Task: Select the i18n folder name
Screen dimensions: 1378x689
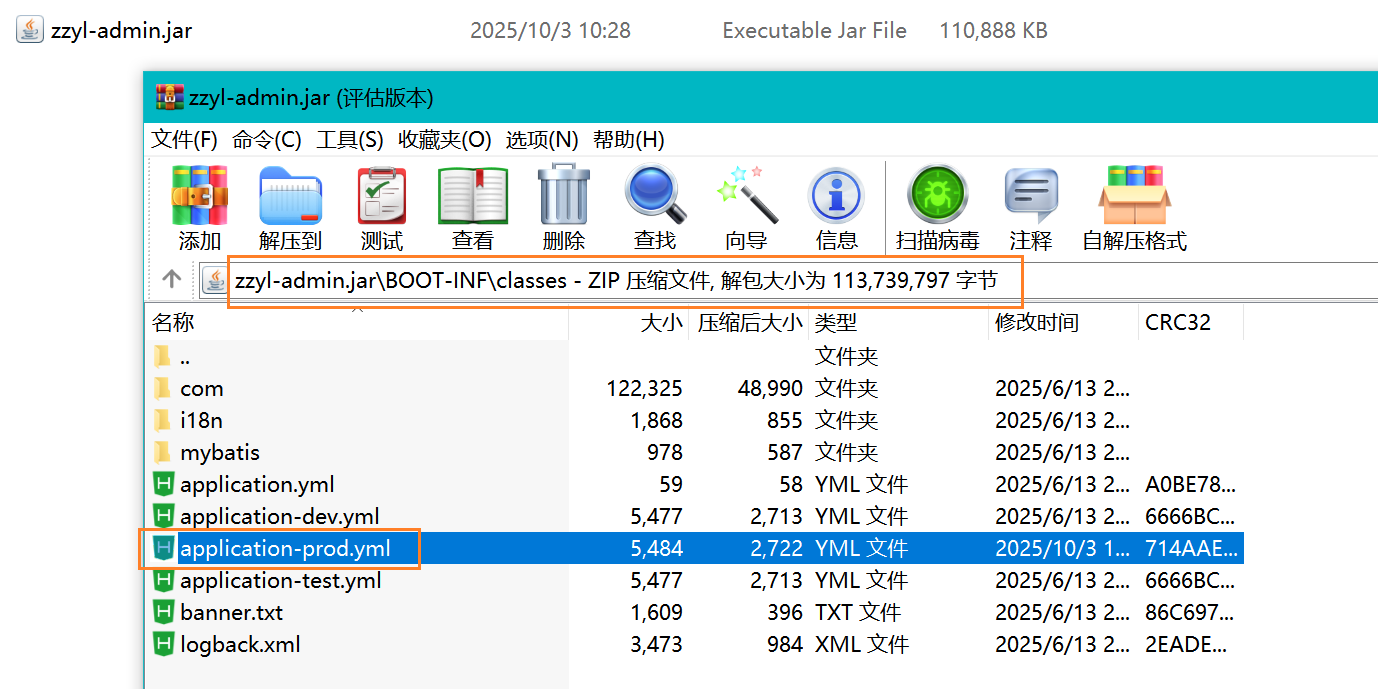Action: 202,420
